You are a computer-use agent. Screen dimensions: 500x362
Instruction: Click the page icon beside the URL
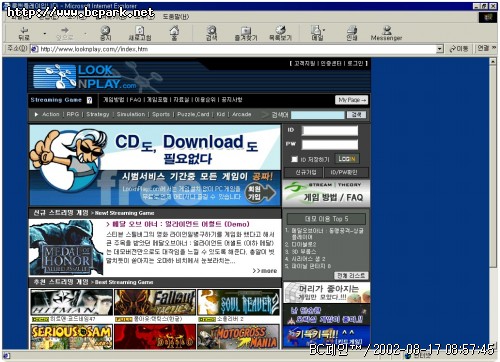34,49
